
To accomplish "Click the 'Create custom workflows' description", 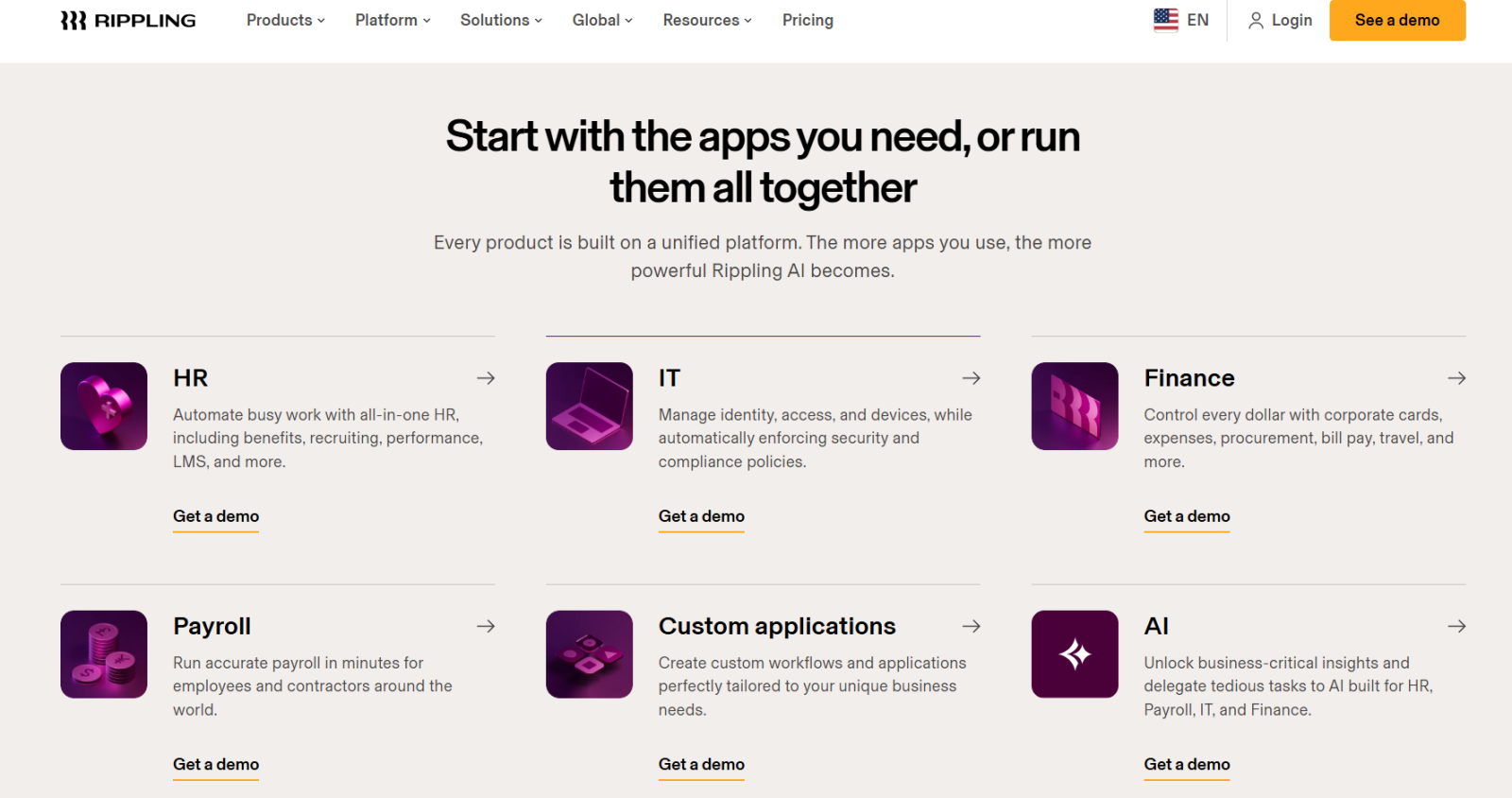I will [813, 686].
